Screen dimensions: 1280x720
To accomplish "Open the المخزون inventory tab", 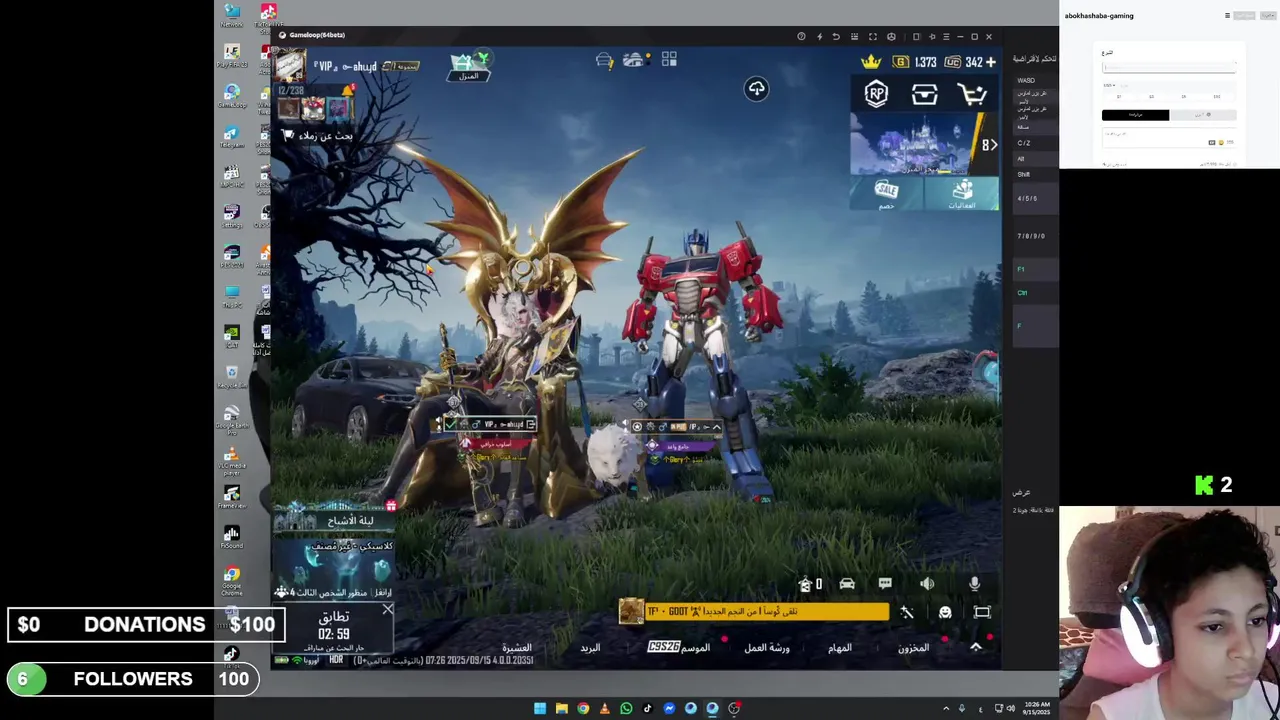I will pos(913,648).
